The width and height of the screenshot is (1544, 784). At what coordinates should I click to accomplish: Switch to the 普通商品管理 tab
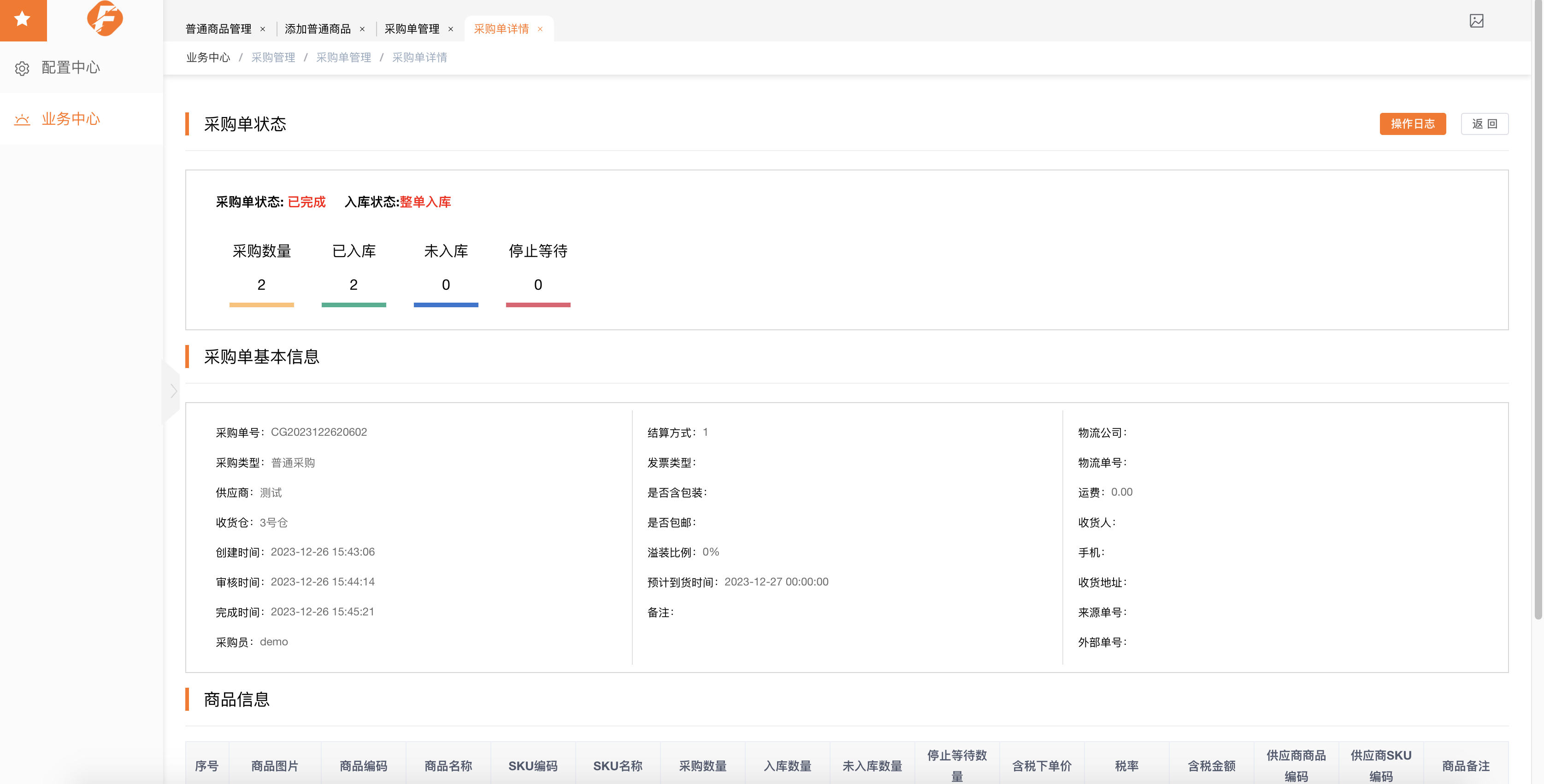(218, 29)
